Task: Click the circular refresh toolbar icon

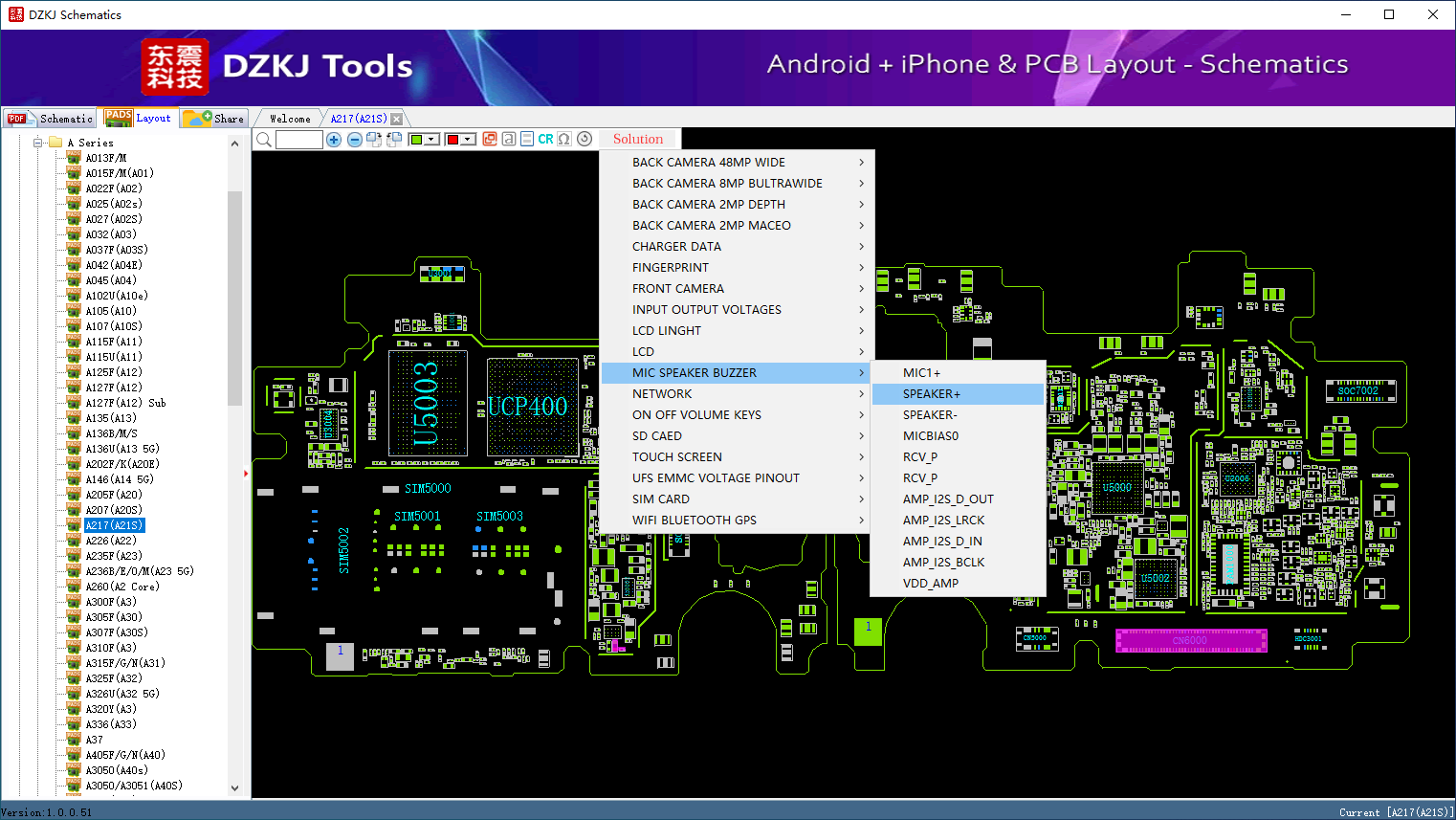Action: [x=585, y=139]
